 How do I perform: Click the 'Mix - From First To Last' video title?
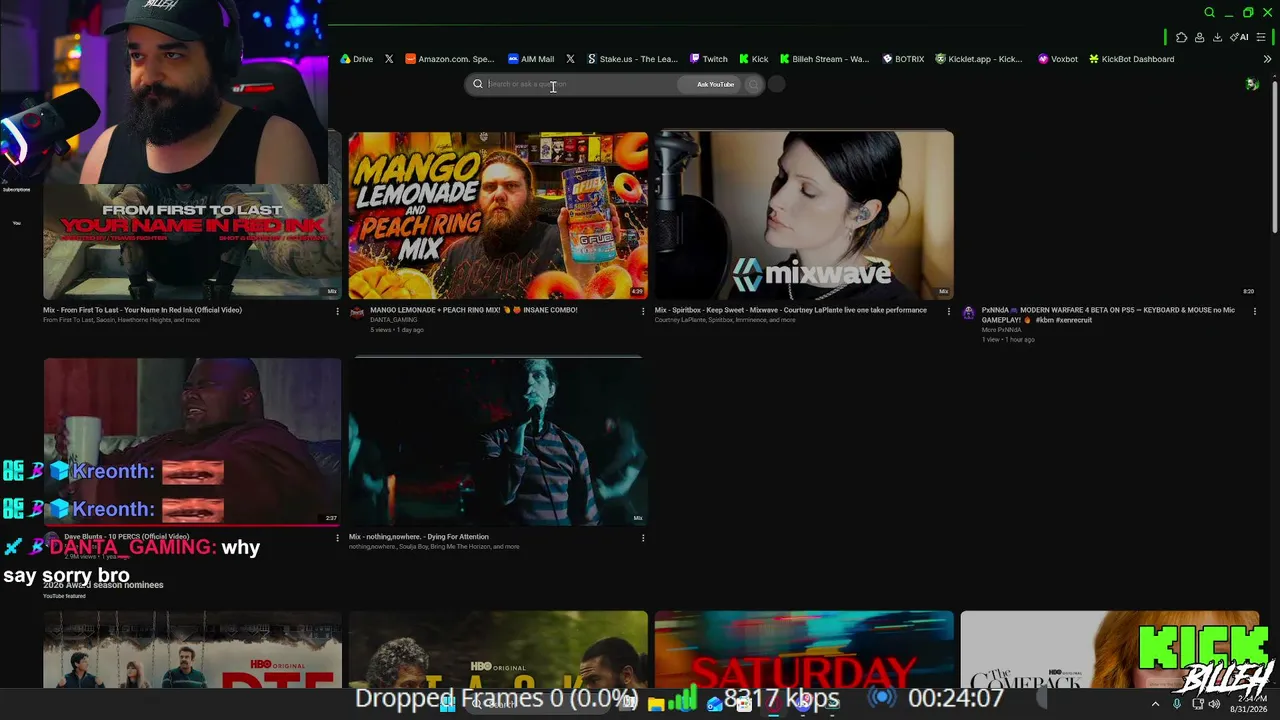142,310
